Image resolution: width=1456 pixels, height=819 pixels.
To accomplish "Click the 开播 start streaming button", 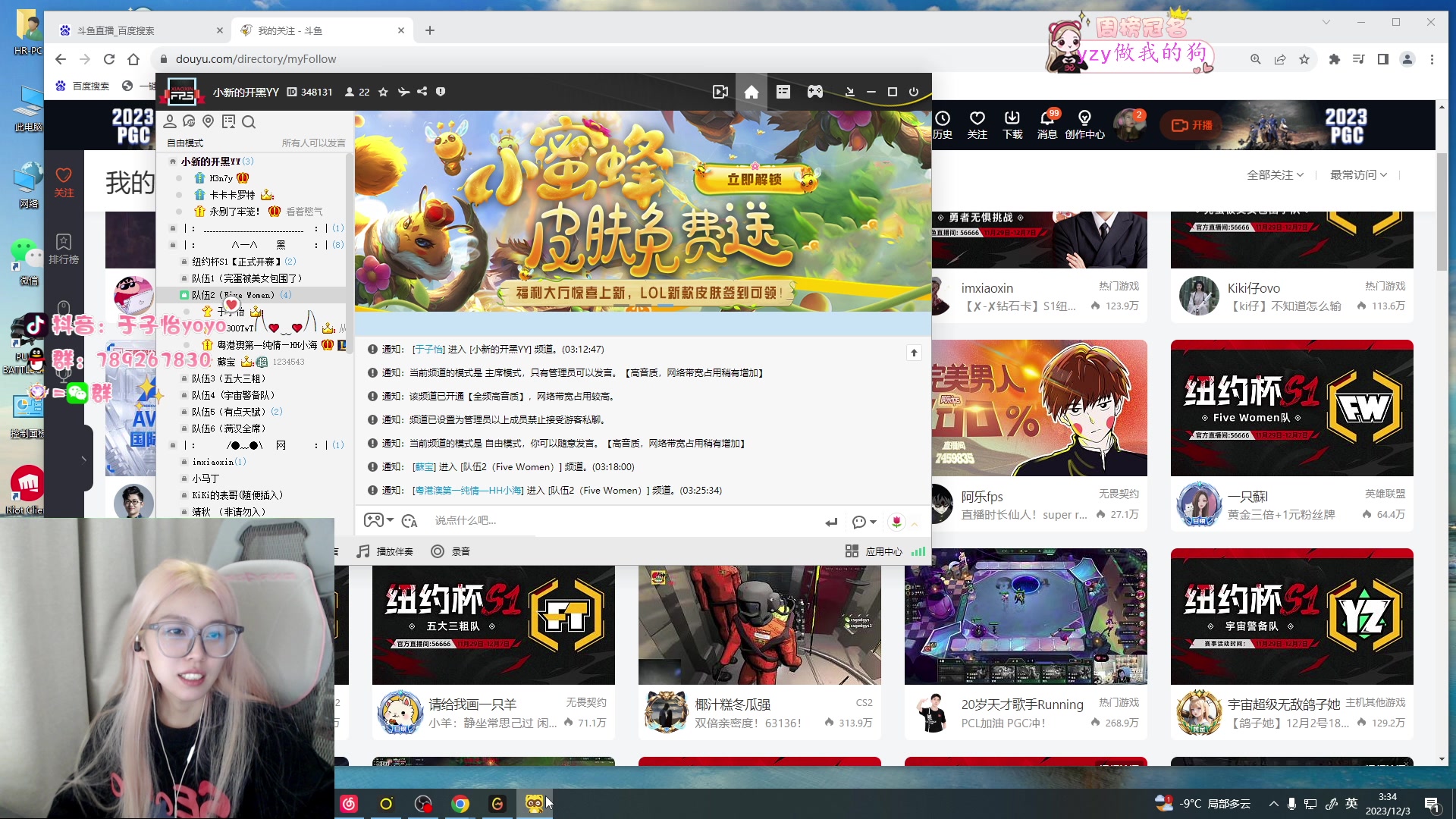I will coord(1192,125).
